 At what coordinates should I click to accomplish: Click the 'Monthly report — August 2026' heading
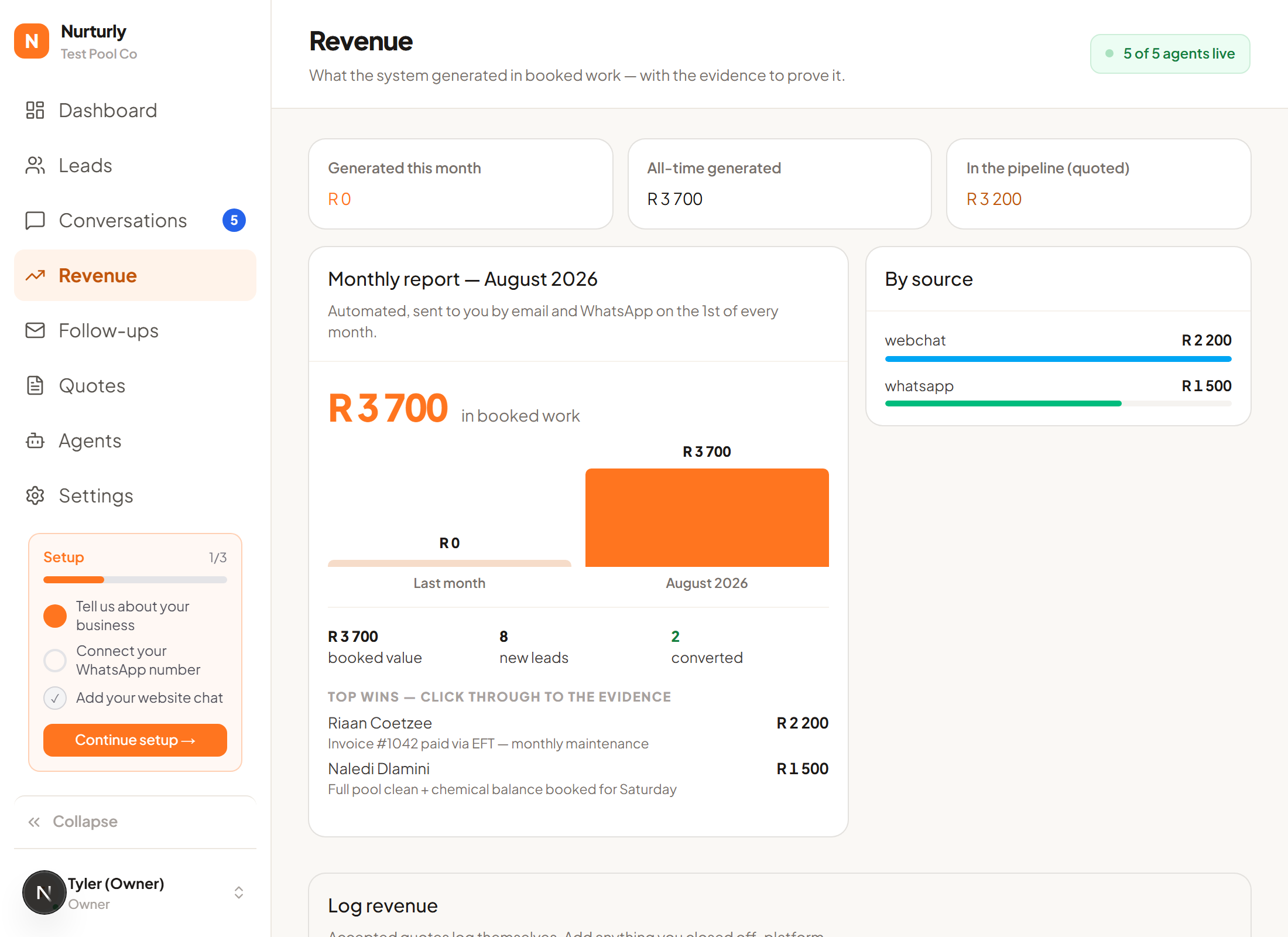click(463, 279)
